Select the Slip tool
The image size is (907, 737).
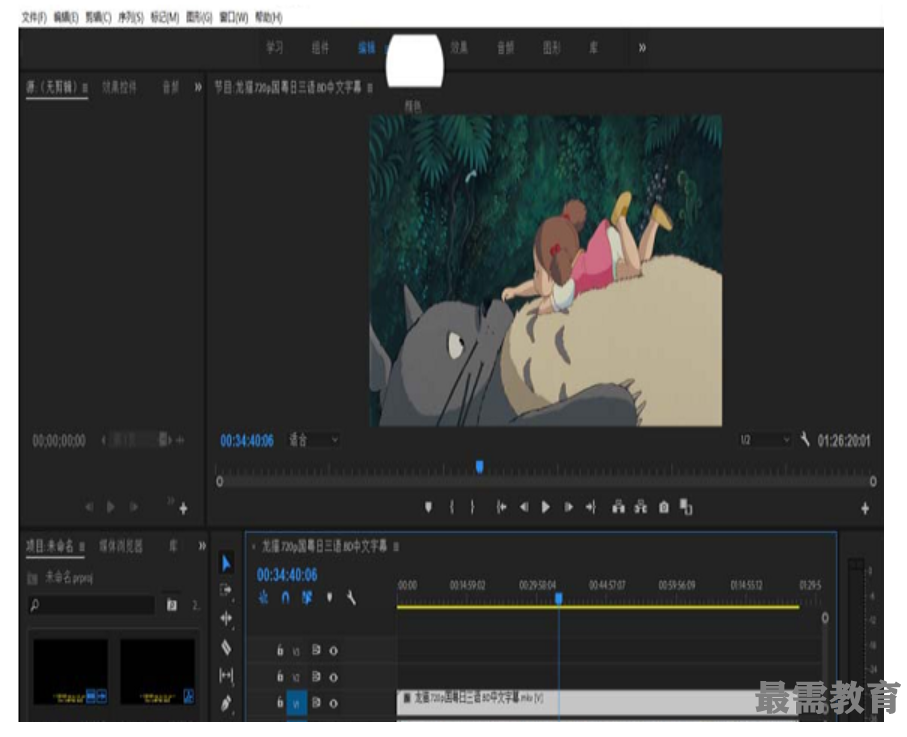226,675
